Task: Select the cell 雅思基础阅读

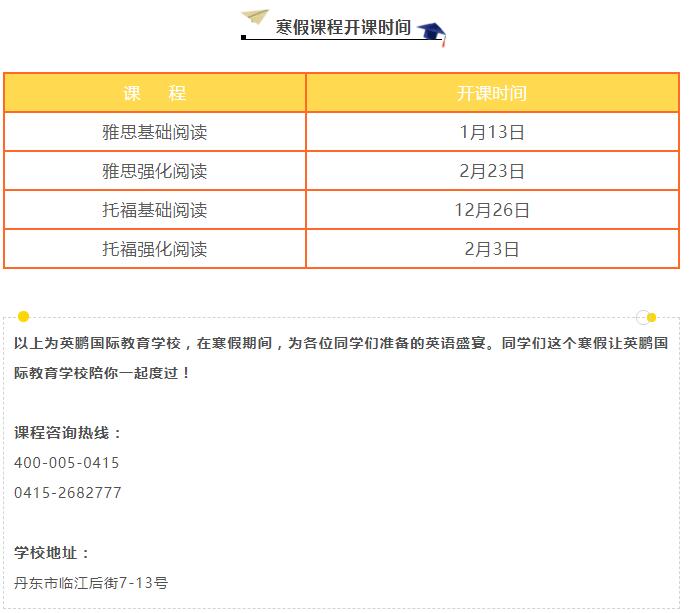Action: [x=154, y=132]
